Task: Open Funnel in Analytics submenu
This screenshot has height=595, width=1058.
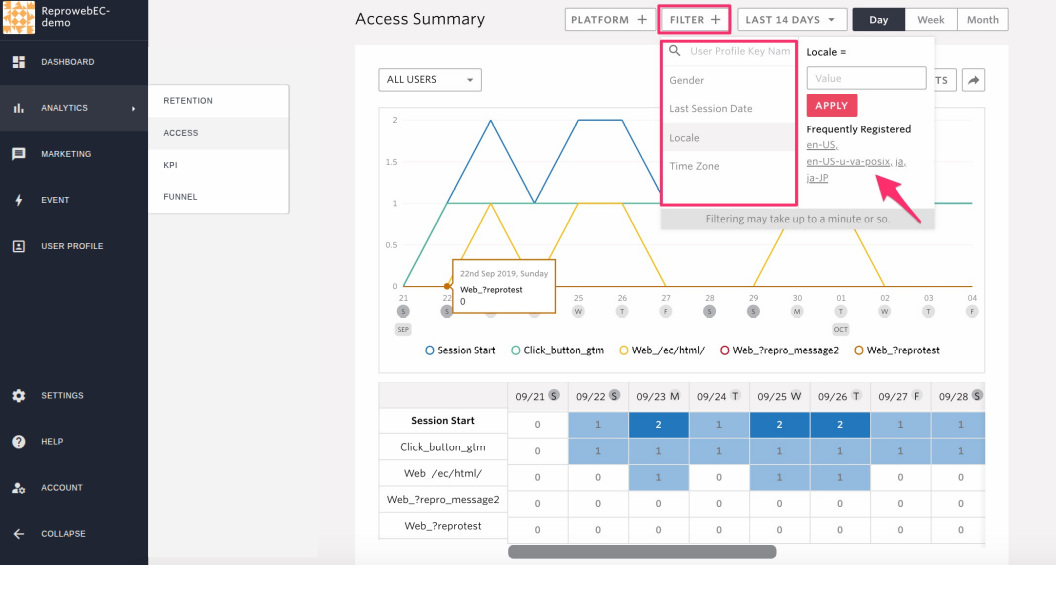Action: (219, 197)
